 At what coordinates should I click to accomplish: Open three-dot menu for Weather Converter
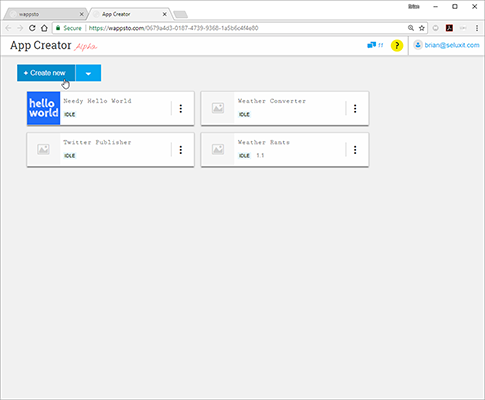tap(355, 108)
